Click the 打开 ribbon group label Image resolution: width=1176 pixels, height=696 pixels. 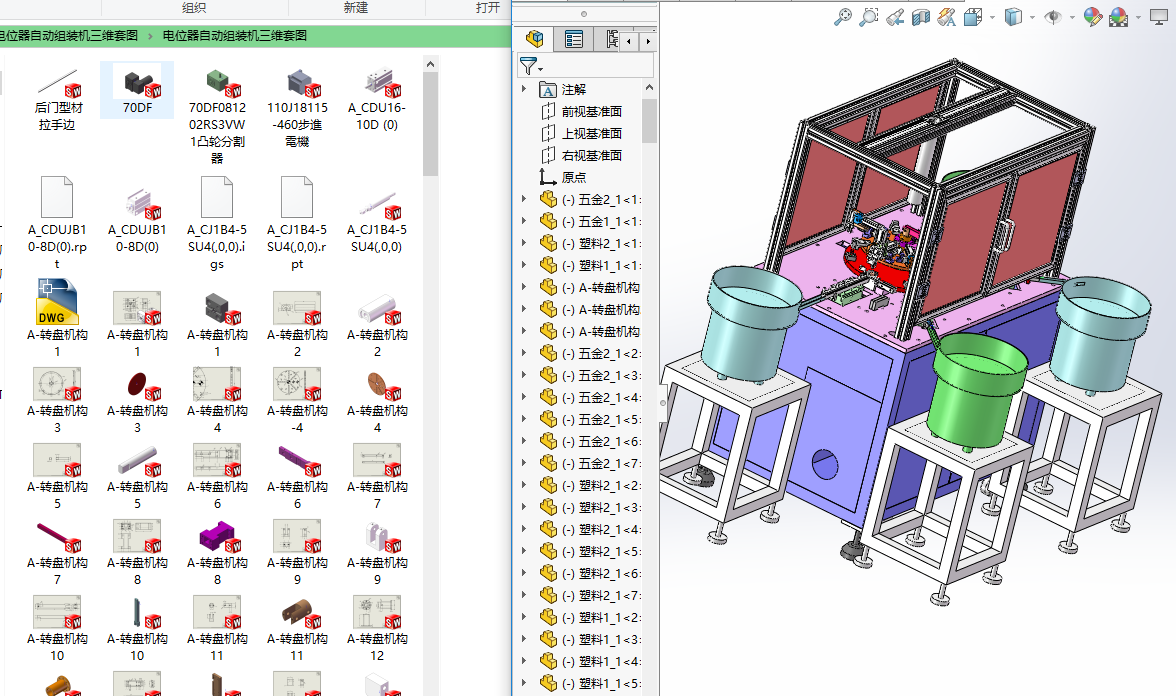pos(488,8)
